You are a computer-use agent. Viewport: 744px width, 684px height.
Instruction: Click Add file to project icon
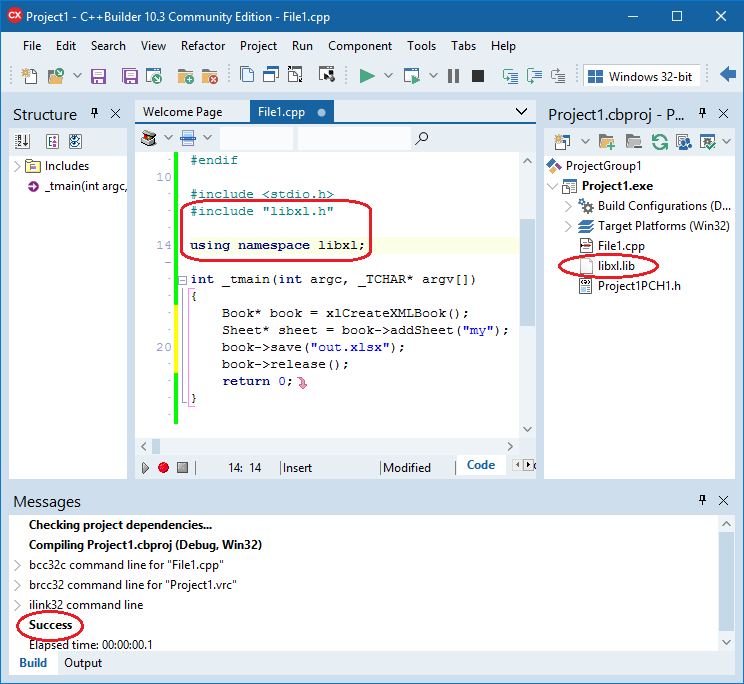(x=186, y=76)
